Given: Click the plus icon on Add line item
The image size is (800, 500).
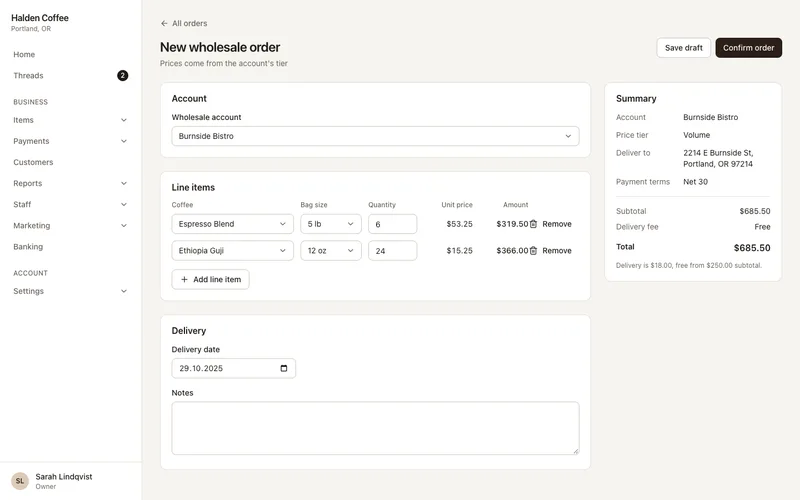Looking at the screenshot, I should (184, 280).
